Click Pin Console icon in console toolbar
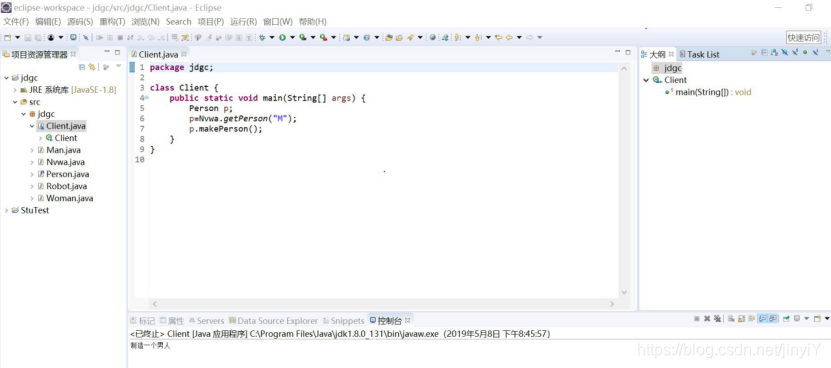This screenshot has height=368, width=831. pos(786,319)
